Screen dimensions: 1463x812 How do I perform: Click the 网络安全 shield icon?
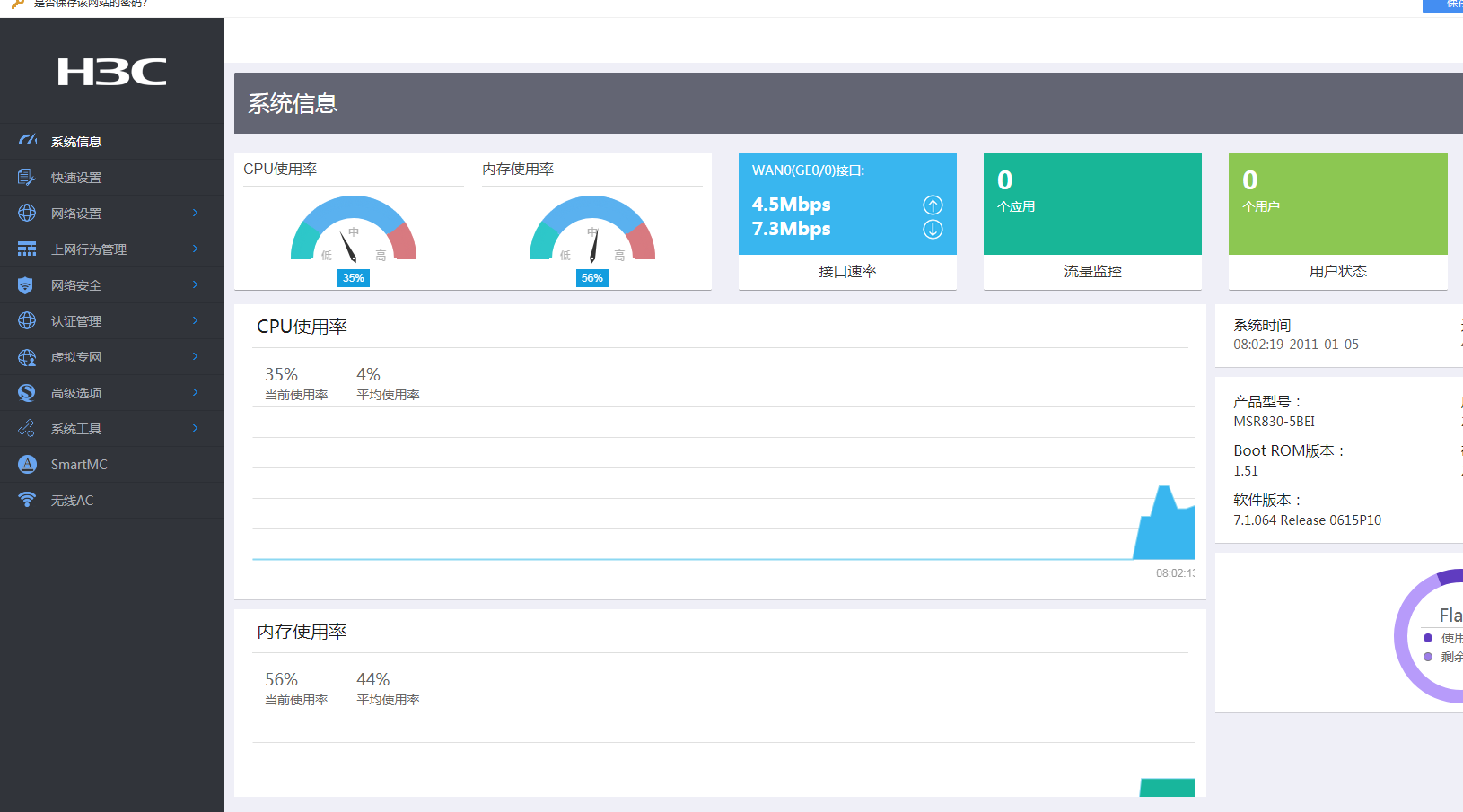(26, 285)
